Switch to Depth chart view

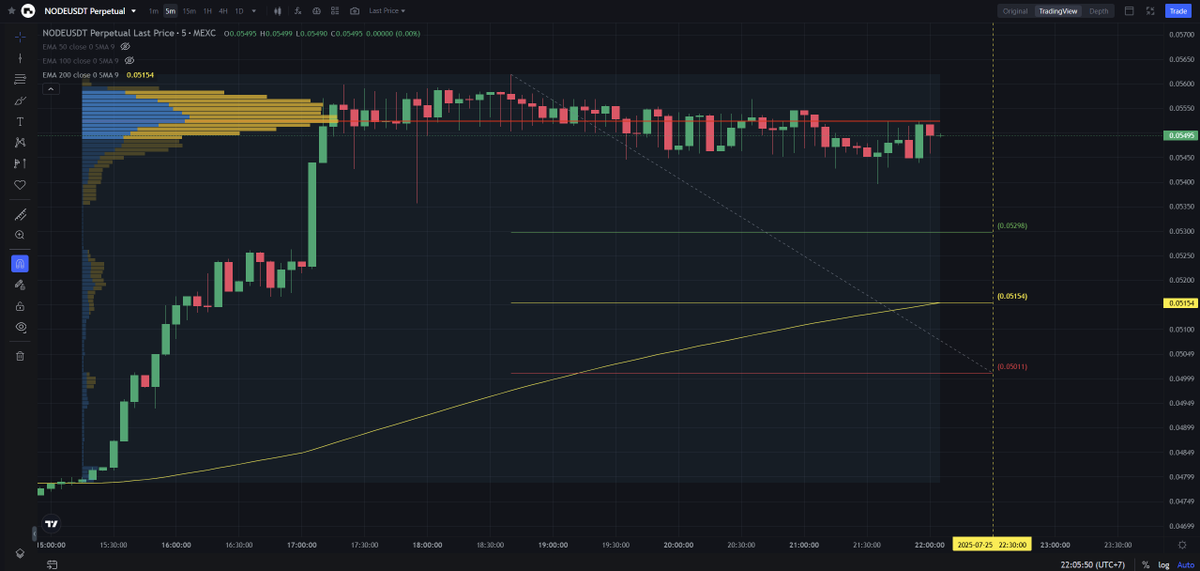(x=1099, y=11)
